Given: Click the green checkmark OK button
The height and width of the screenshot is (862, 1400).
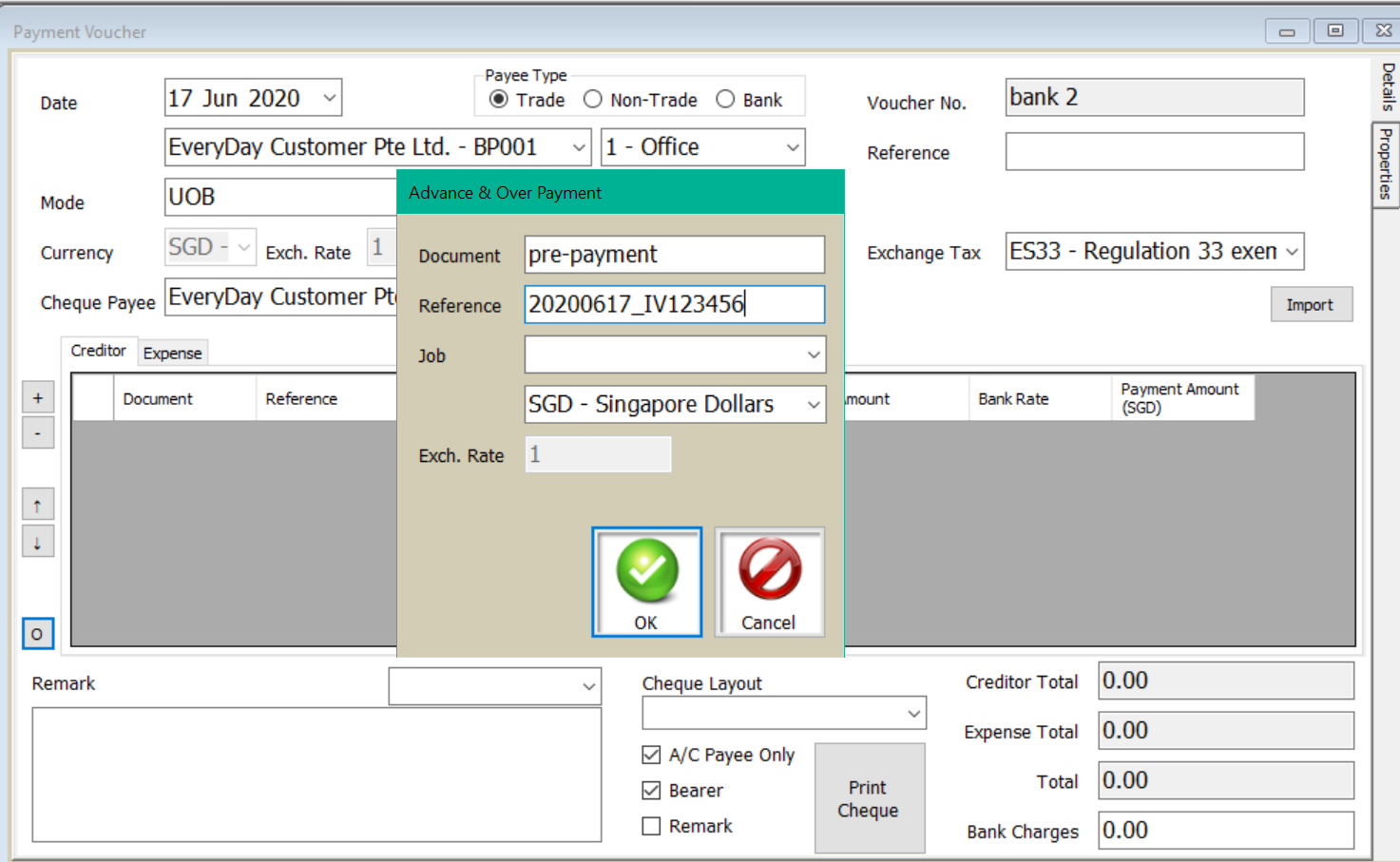Looking at the screenshot, I should click(646, 582).
